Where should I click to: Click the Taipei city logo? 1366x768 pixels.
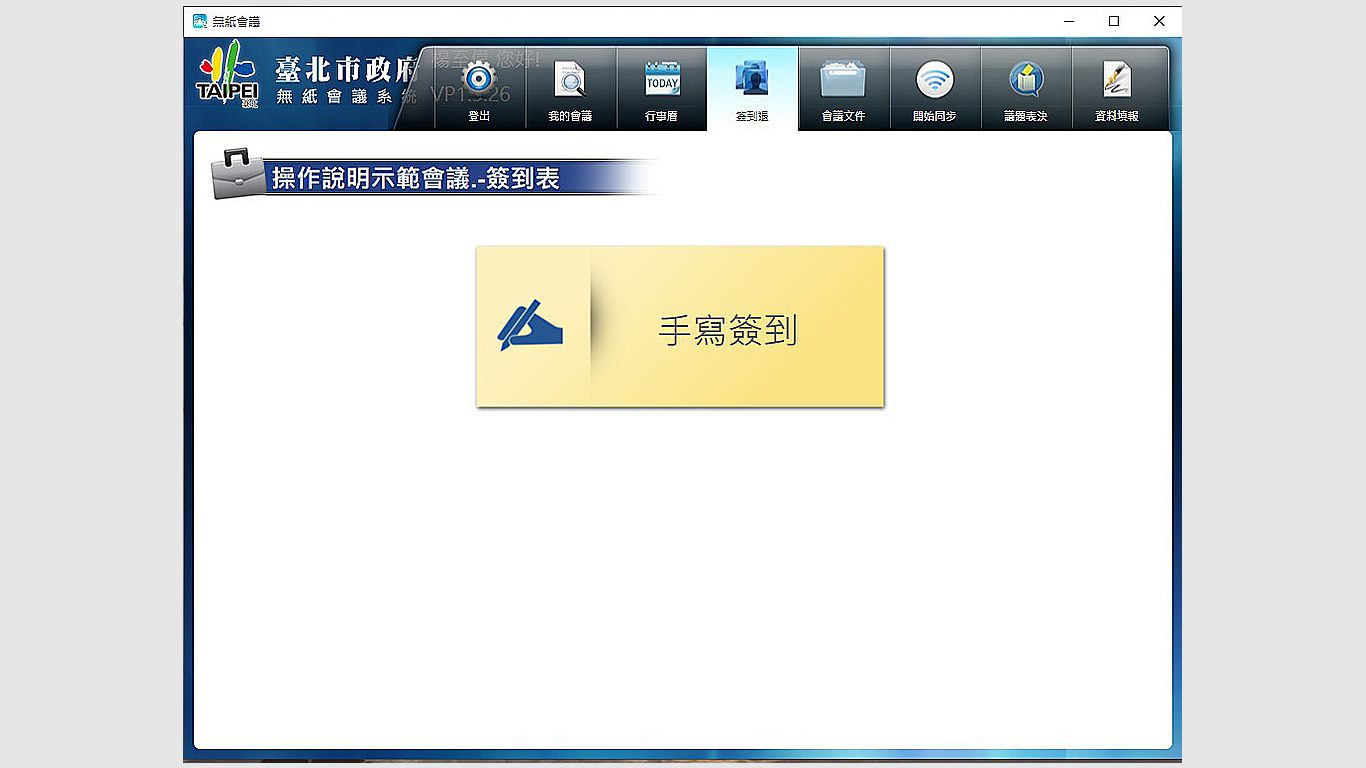coord(228,76)
